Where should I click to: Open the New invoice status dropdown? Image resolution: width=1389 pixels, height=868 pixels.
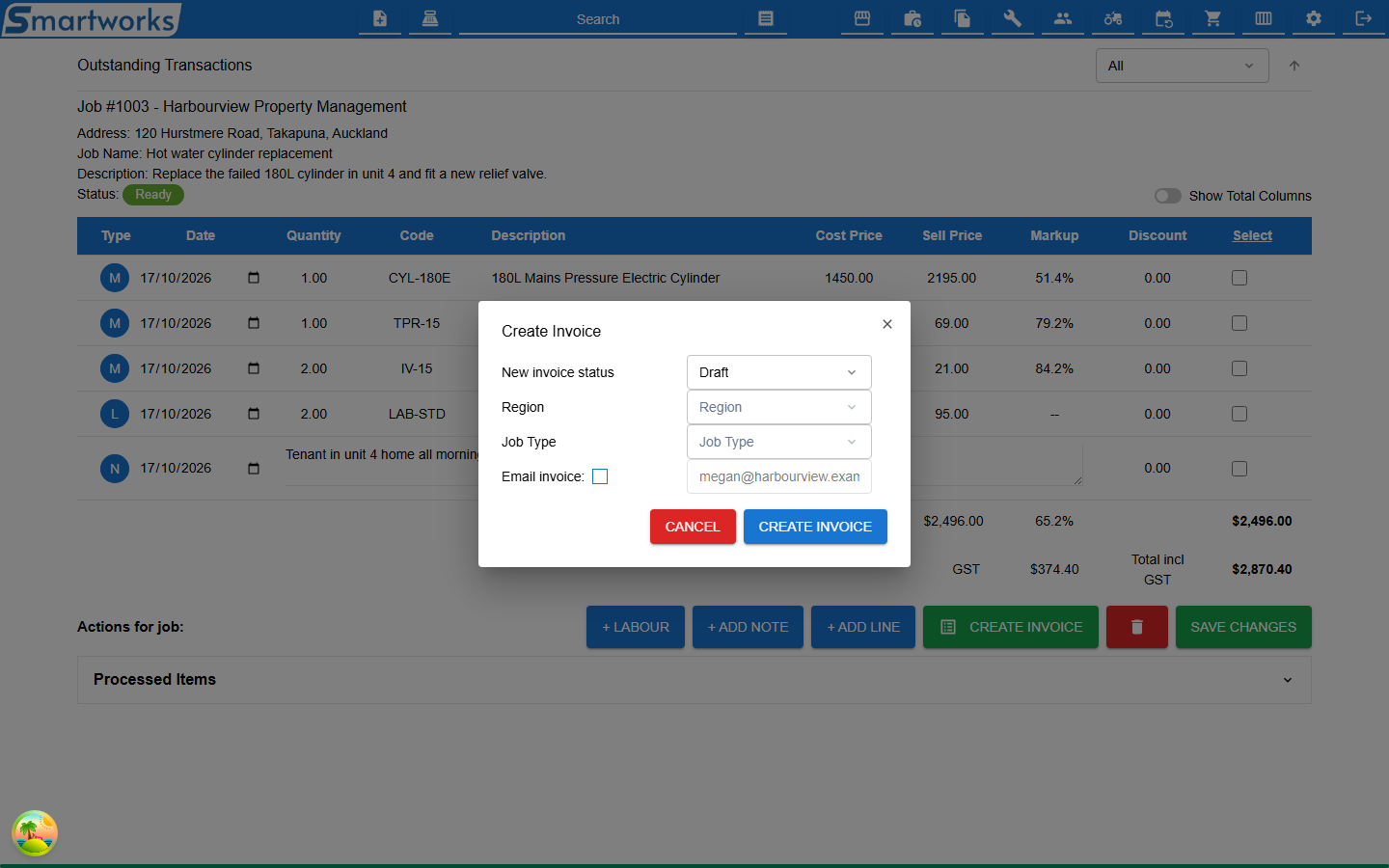point(779,372)
